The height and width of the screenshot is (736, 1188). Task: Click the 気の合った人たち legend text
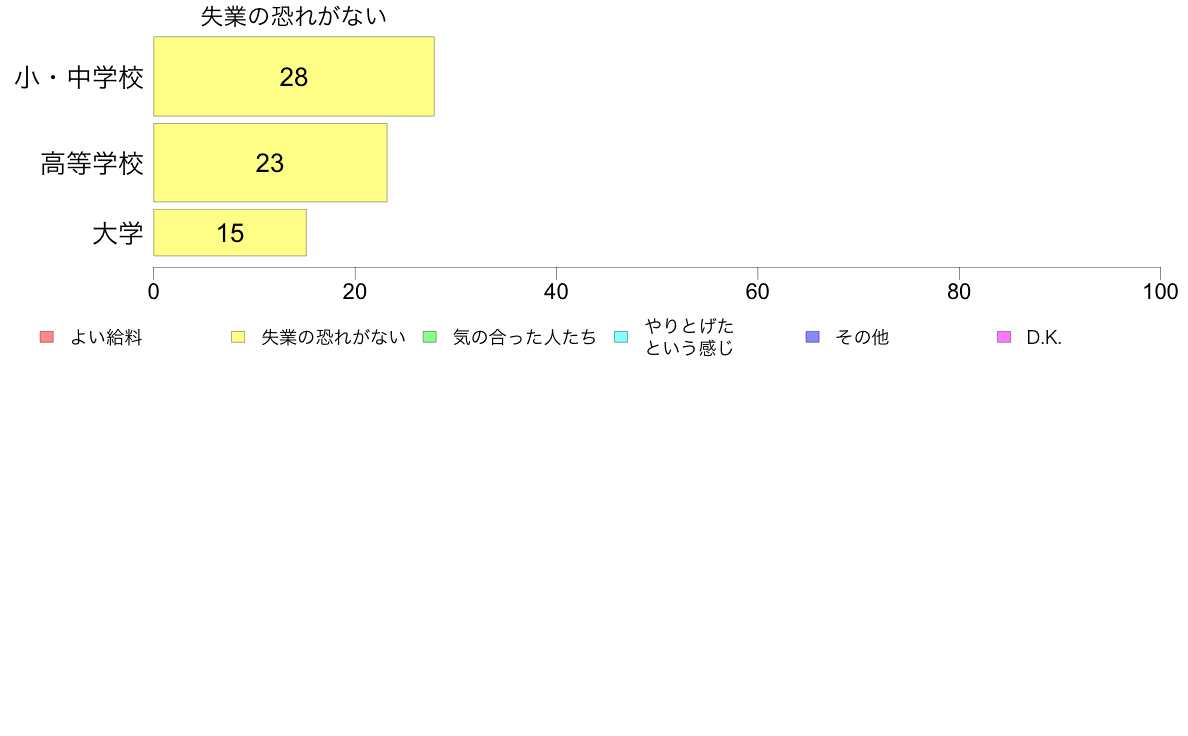[x=524, y=338]
